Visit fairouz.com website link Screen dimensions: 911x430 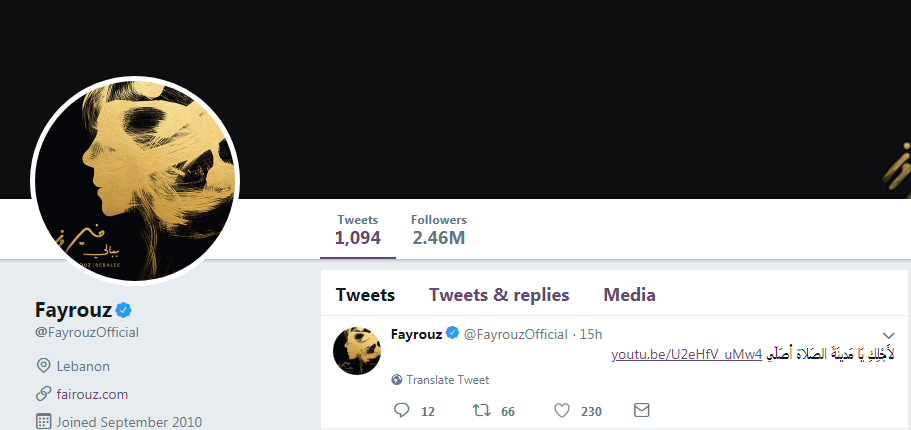point(93,394)
